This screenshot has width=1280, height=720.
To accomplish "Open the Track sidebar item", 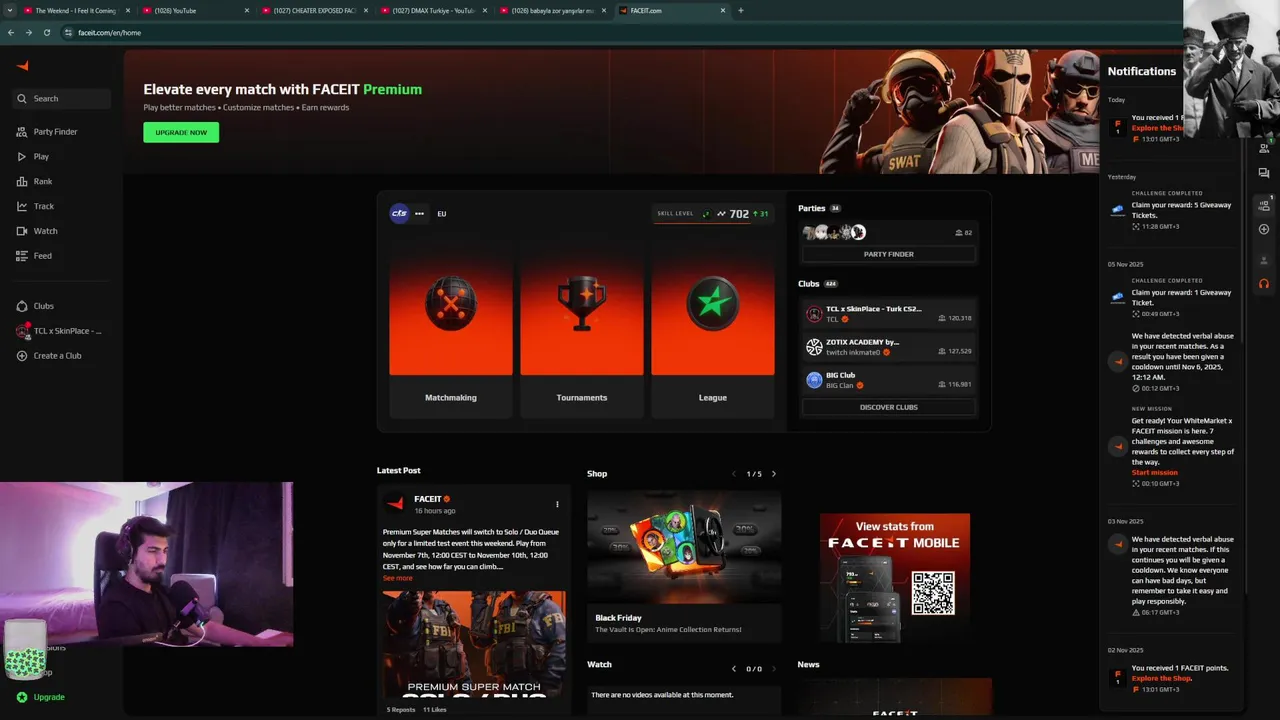I will pyautogui.click(x=60, y=206).
